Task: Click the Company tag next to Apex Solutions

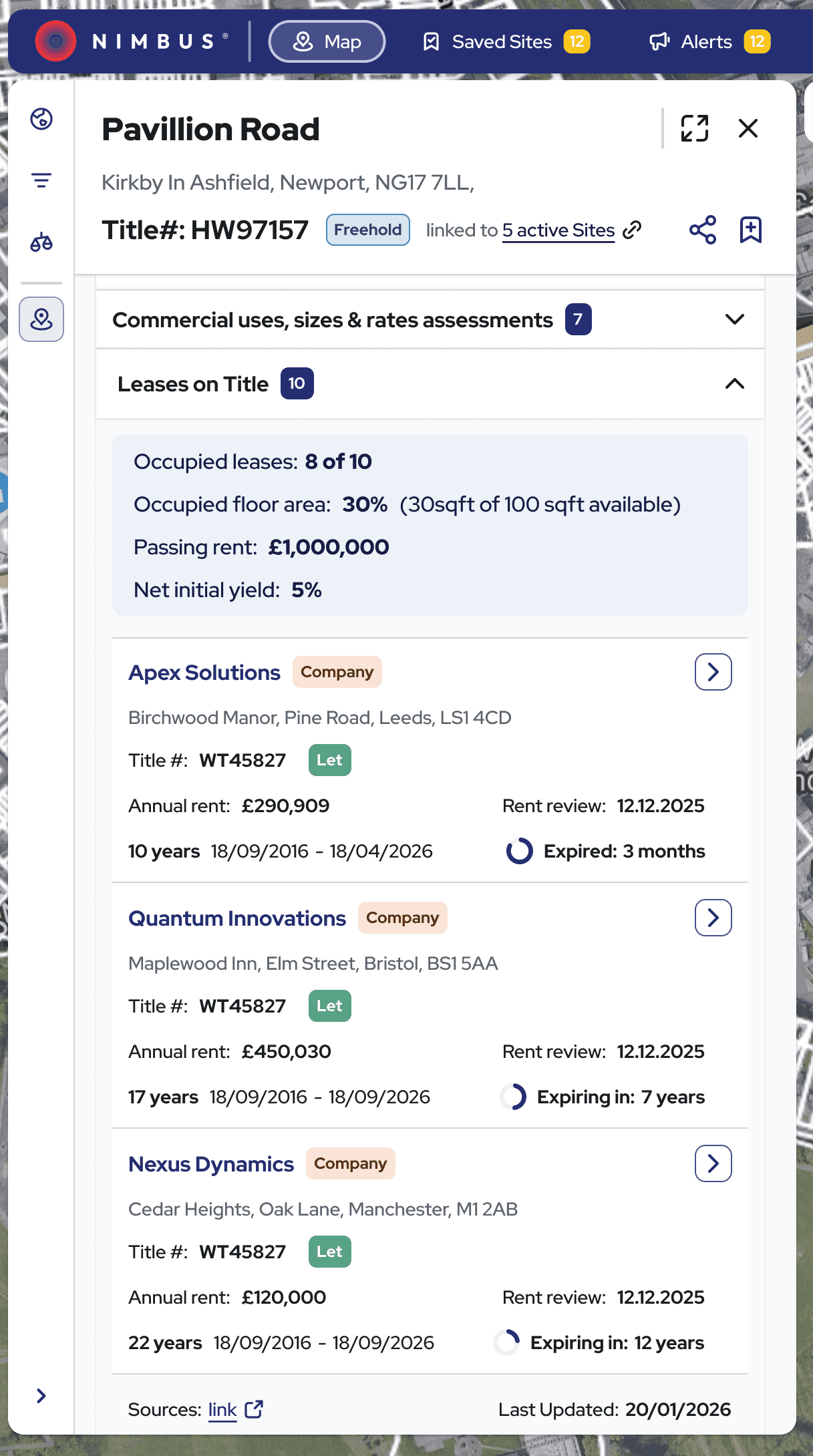Action: click(337, 672)
